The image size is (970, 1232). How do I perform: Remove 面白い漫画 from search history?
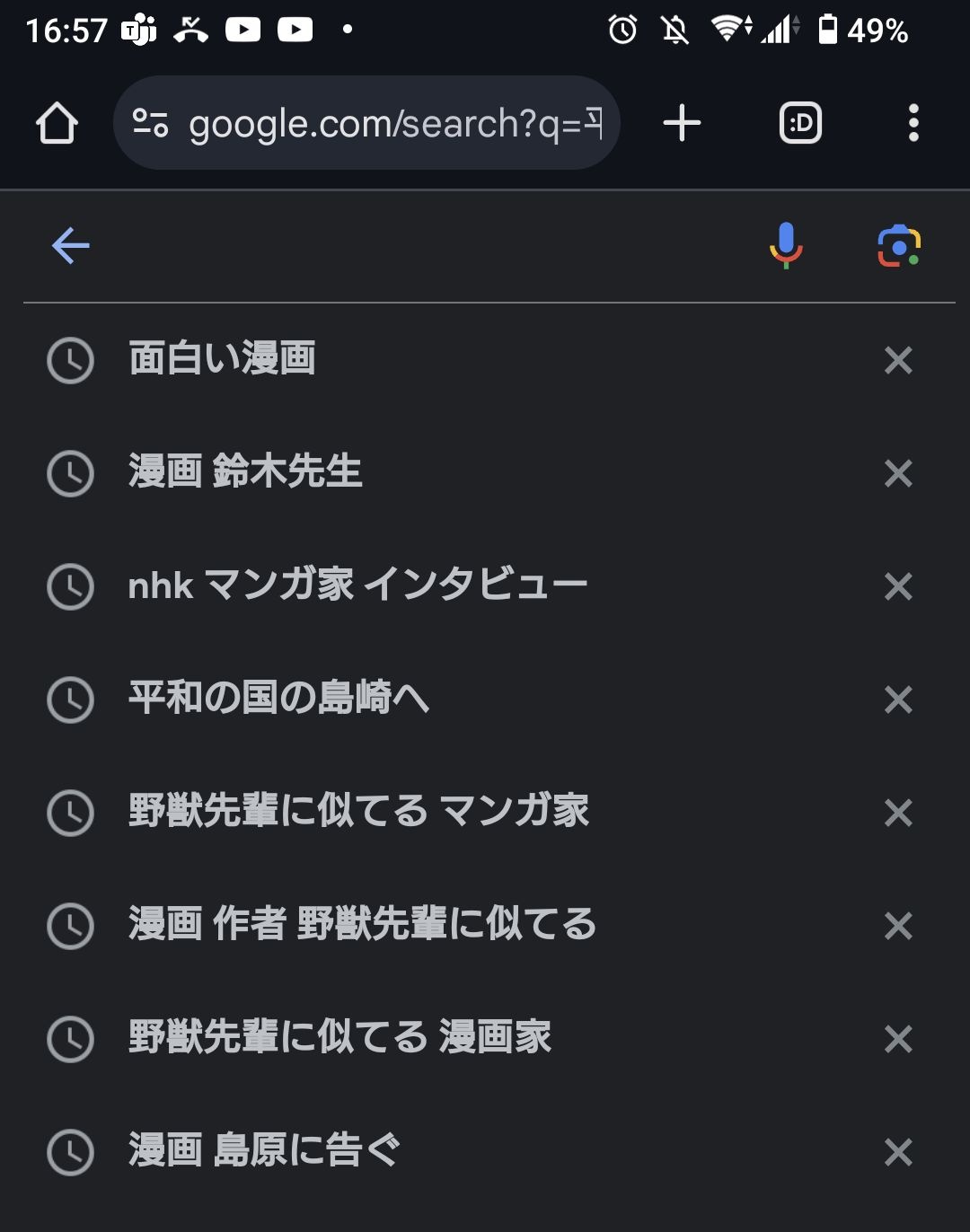(898, 360)
